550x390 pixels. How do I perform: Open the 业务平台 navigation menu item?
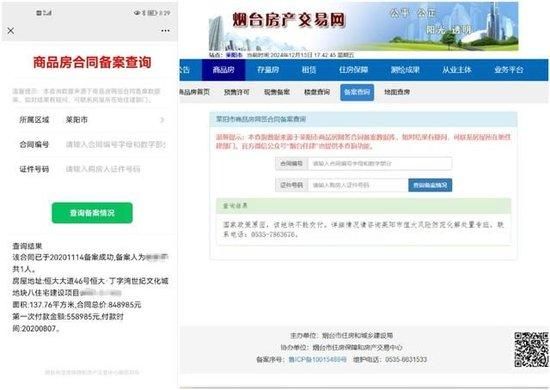[509, 70]
